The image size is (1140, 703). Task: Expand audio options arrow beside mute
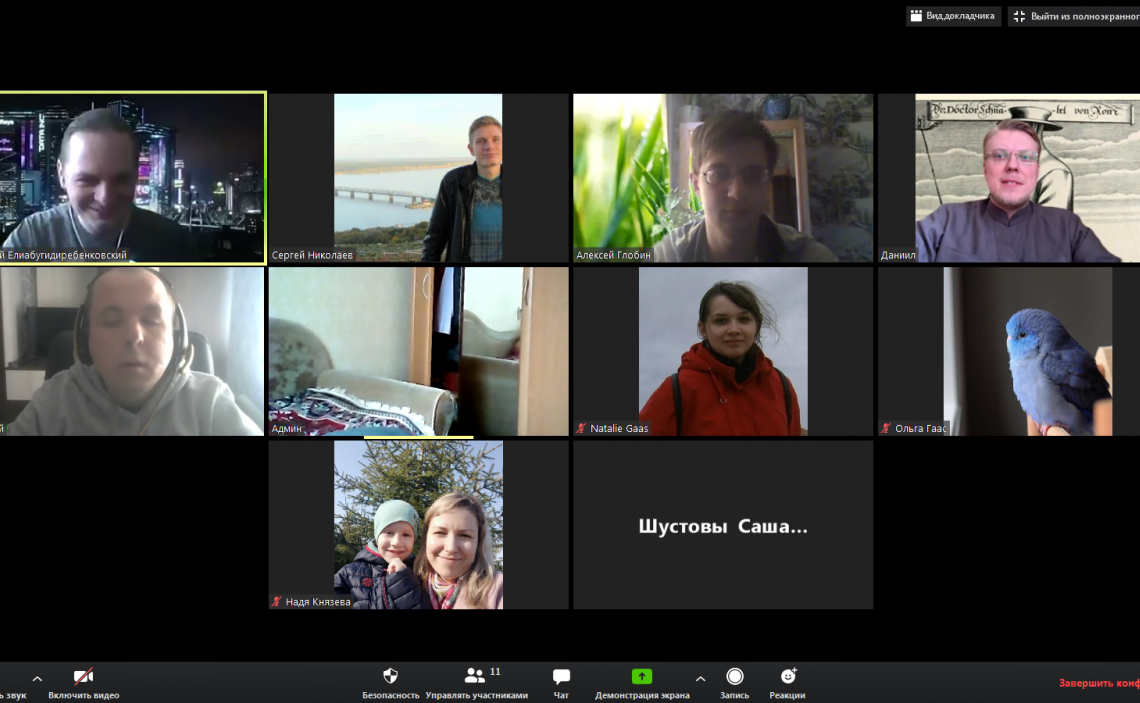(37, 678)
